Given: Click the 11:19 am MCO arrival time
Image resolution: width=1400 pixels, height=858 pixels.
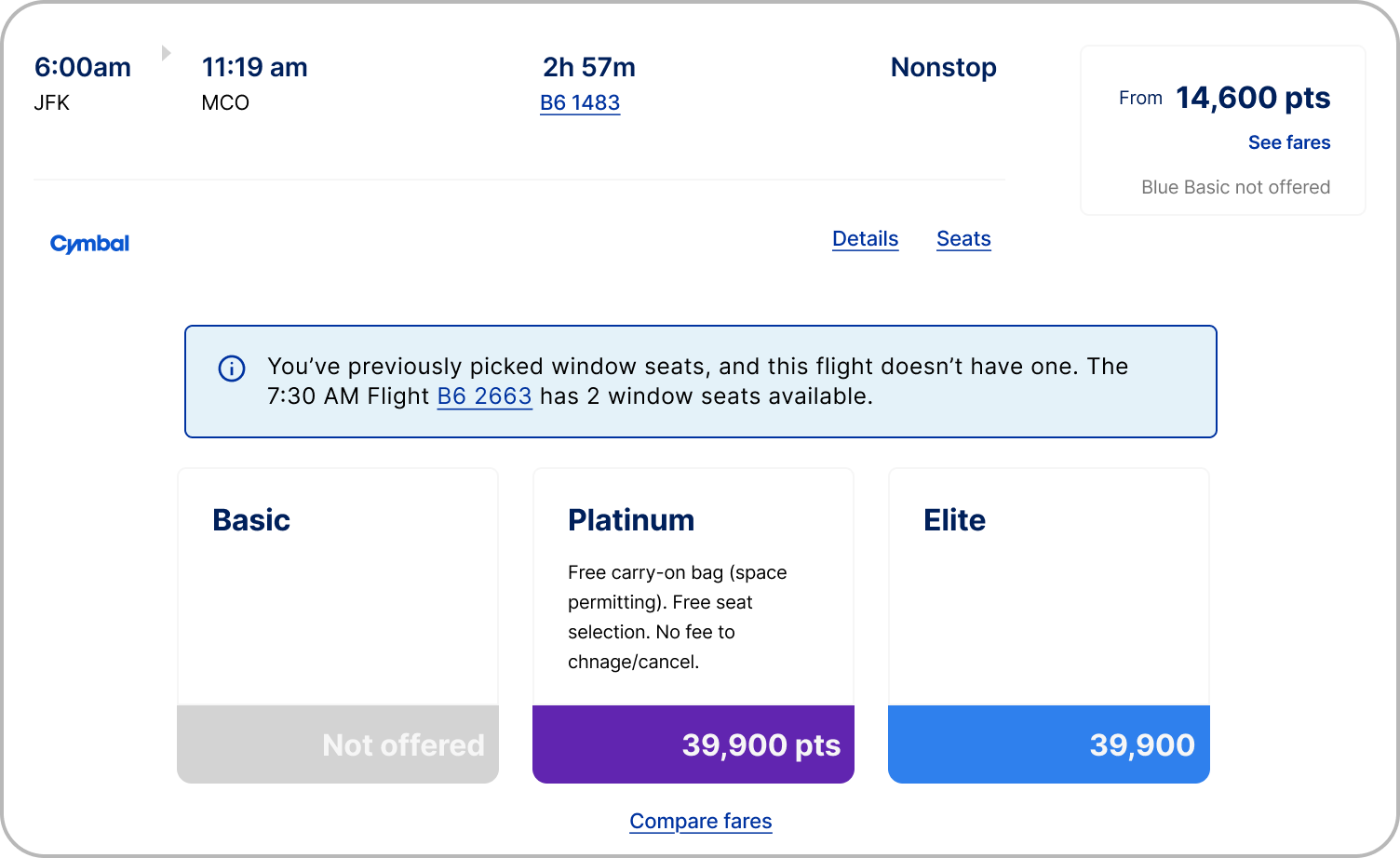Looking at the screenshot, I should 254,68.
